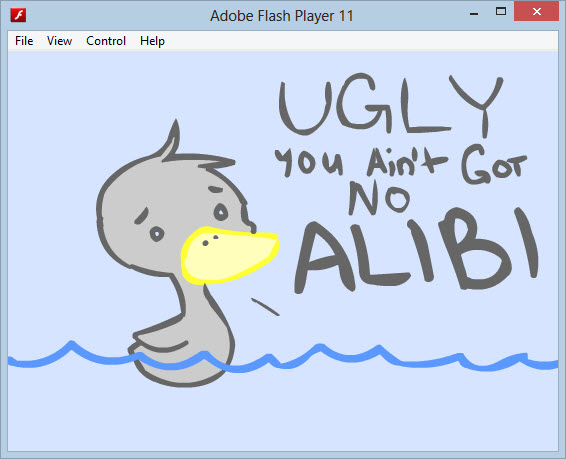This screenshot has height=459, width=566.
Task: Click the duck's left eye
Action: tap(157, 234)
